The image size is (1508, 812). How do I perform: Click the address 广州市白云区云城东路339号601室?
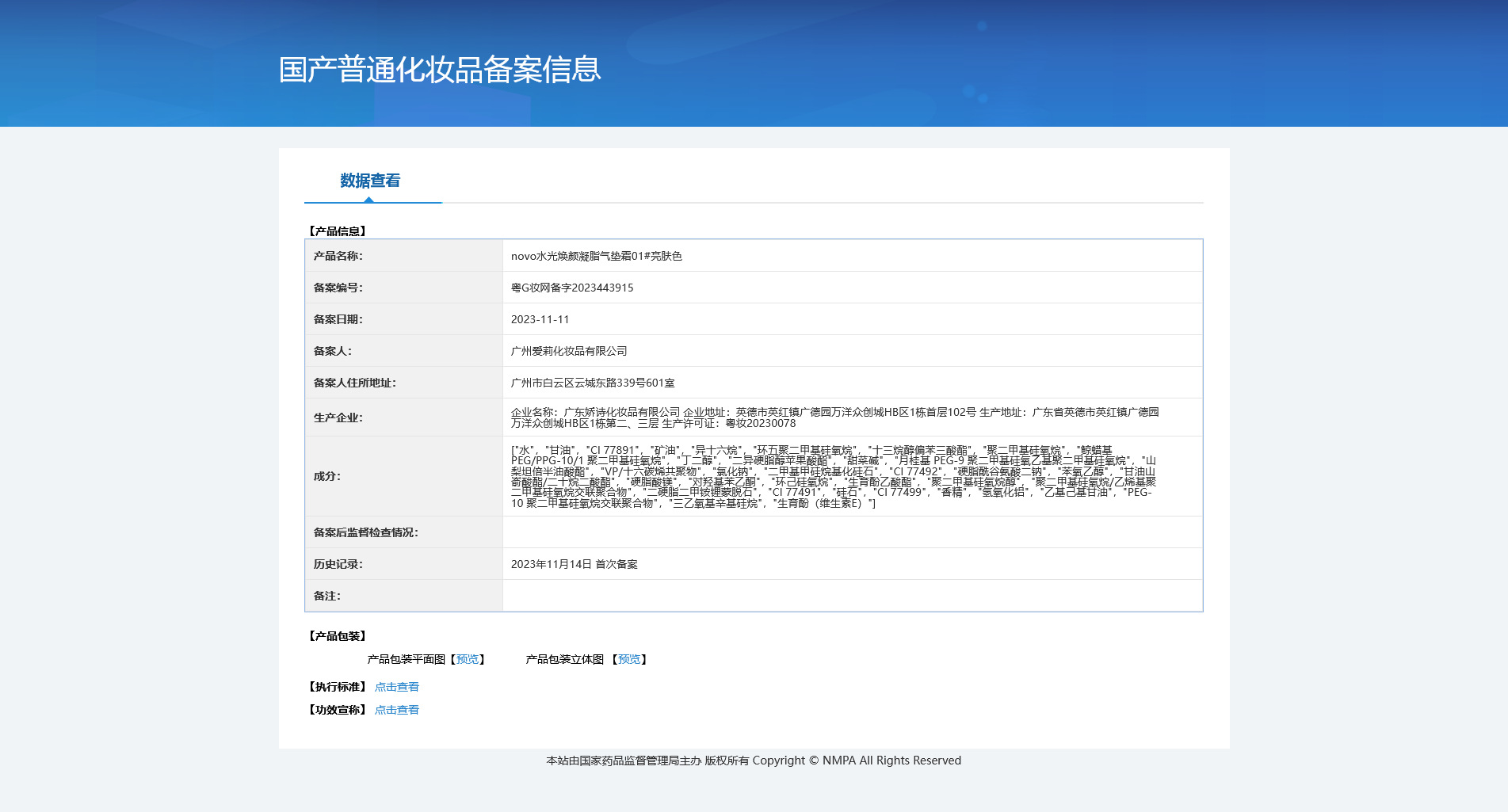pyautogui.click(x=593, y=383)
